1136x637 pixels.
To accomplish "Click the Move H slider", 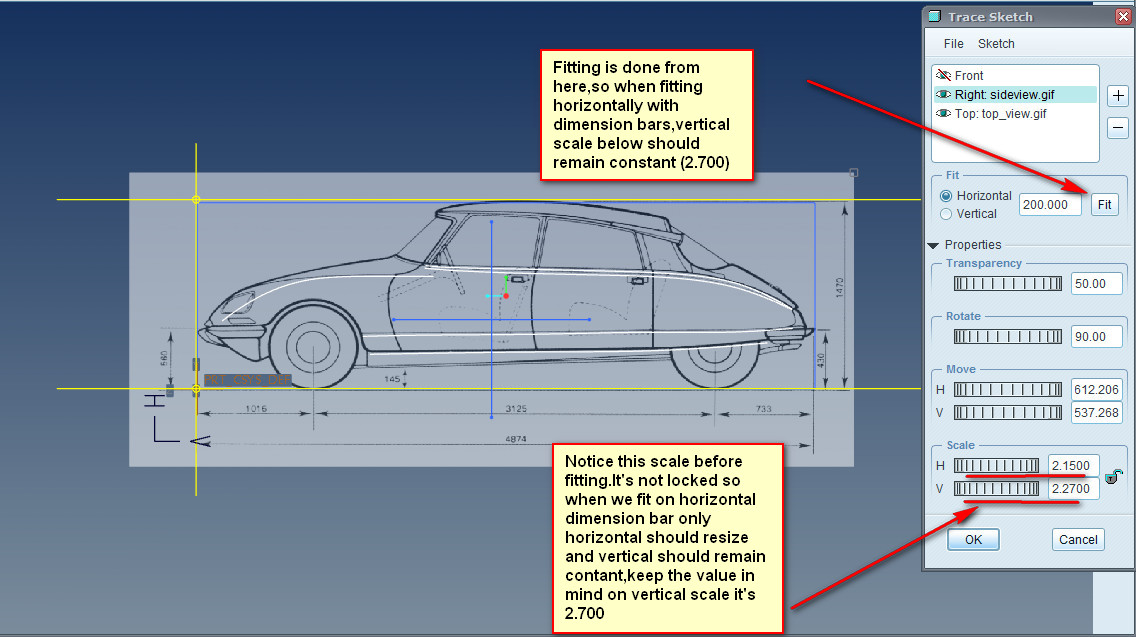I will [1008, 389].
